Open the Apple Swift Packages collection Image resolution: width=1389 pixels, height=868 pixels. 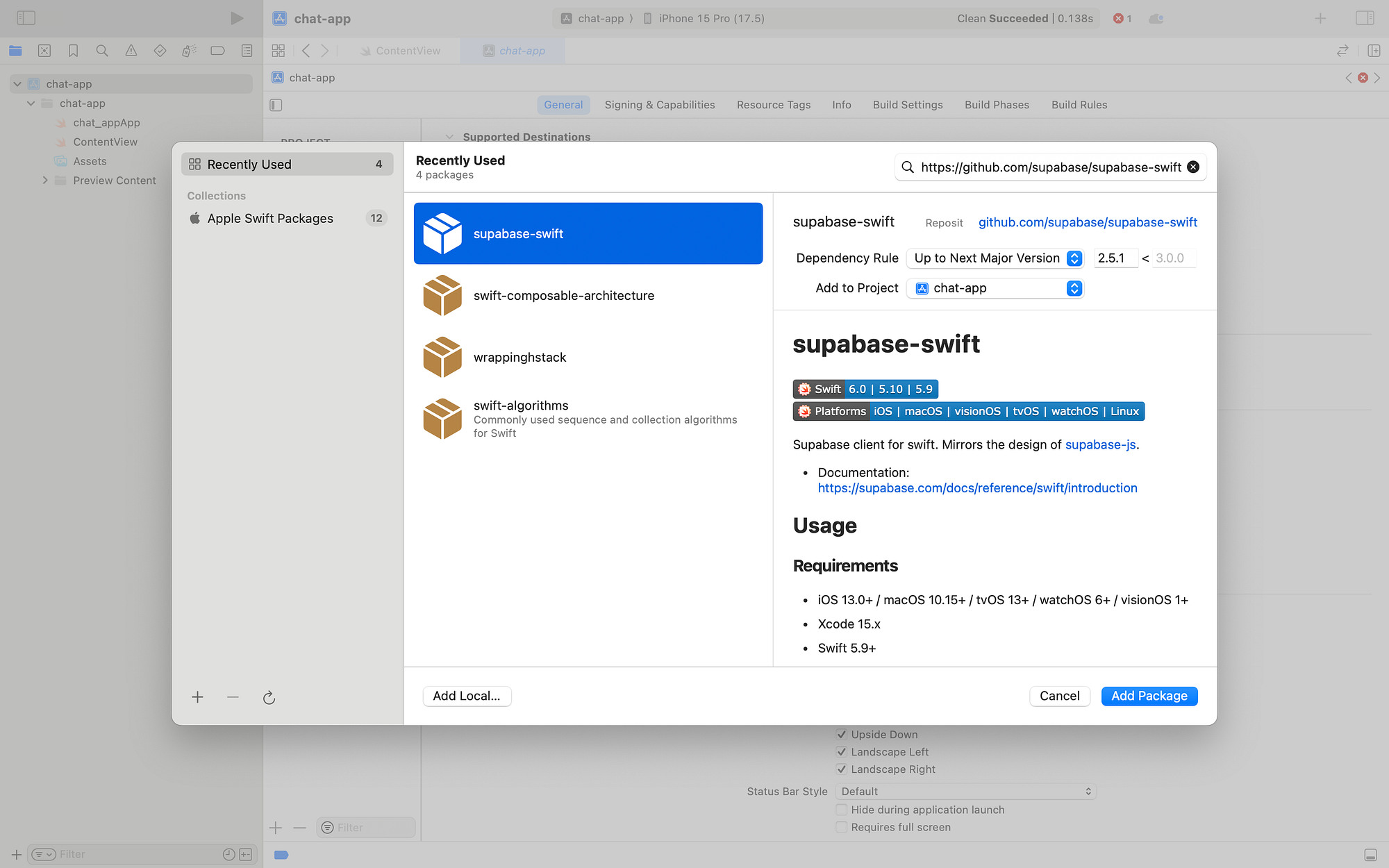coord(270,218)
